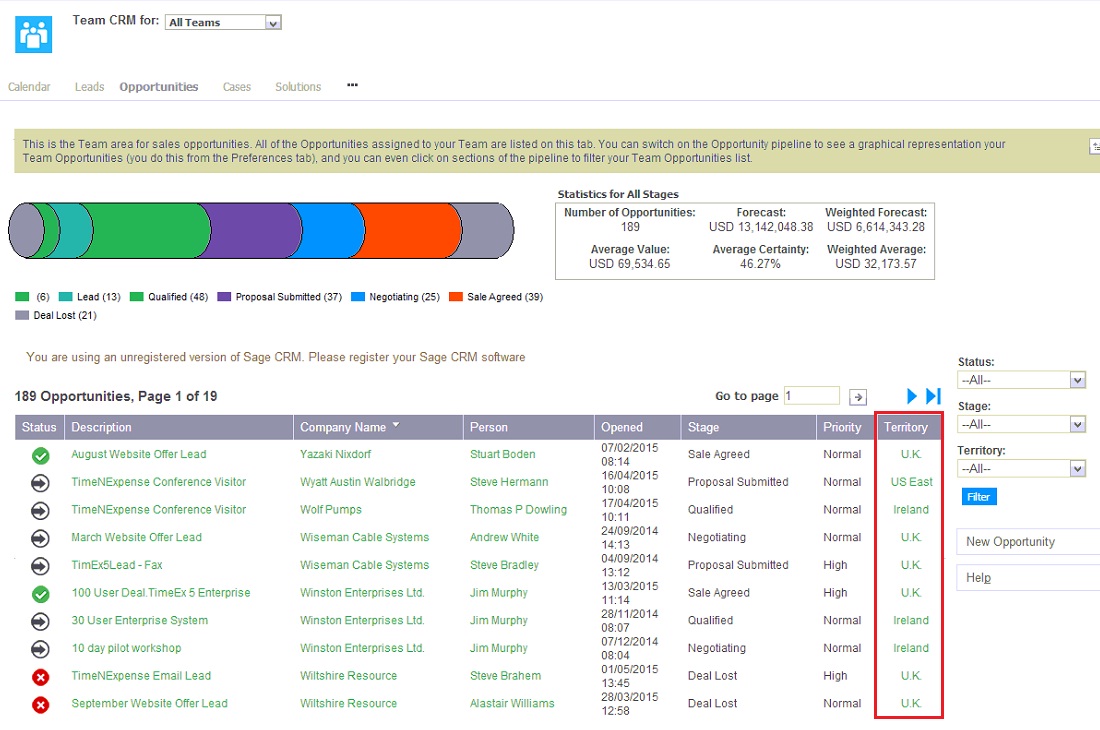Click the US East territory link
1100x730 pixels.
tap(911, 482)
